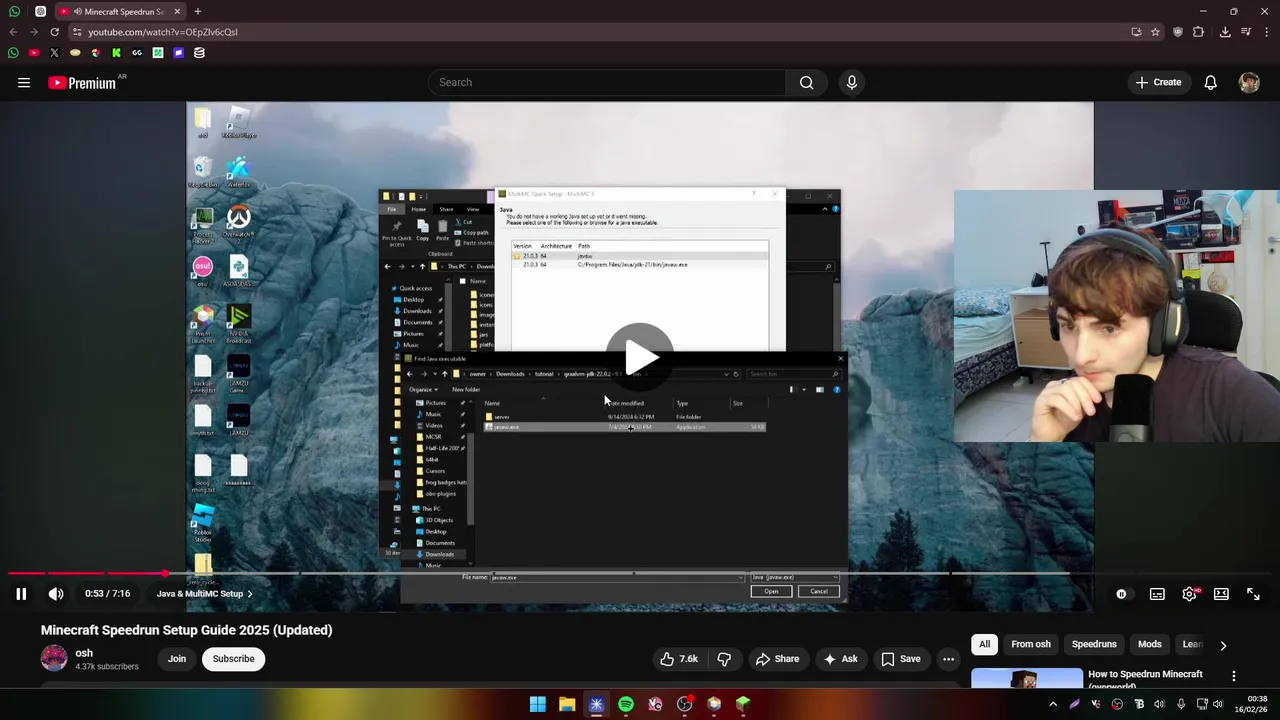Open the Create menu
The width and height of the screenshot is (1280, 720).
click(x=1158, y=83)
